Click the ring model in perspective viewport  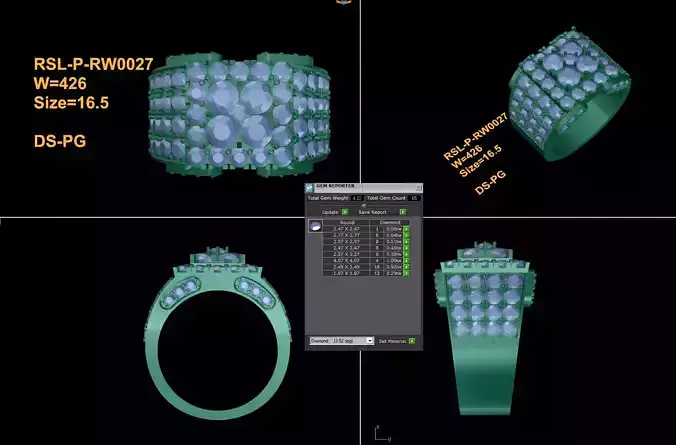[569, 93]
